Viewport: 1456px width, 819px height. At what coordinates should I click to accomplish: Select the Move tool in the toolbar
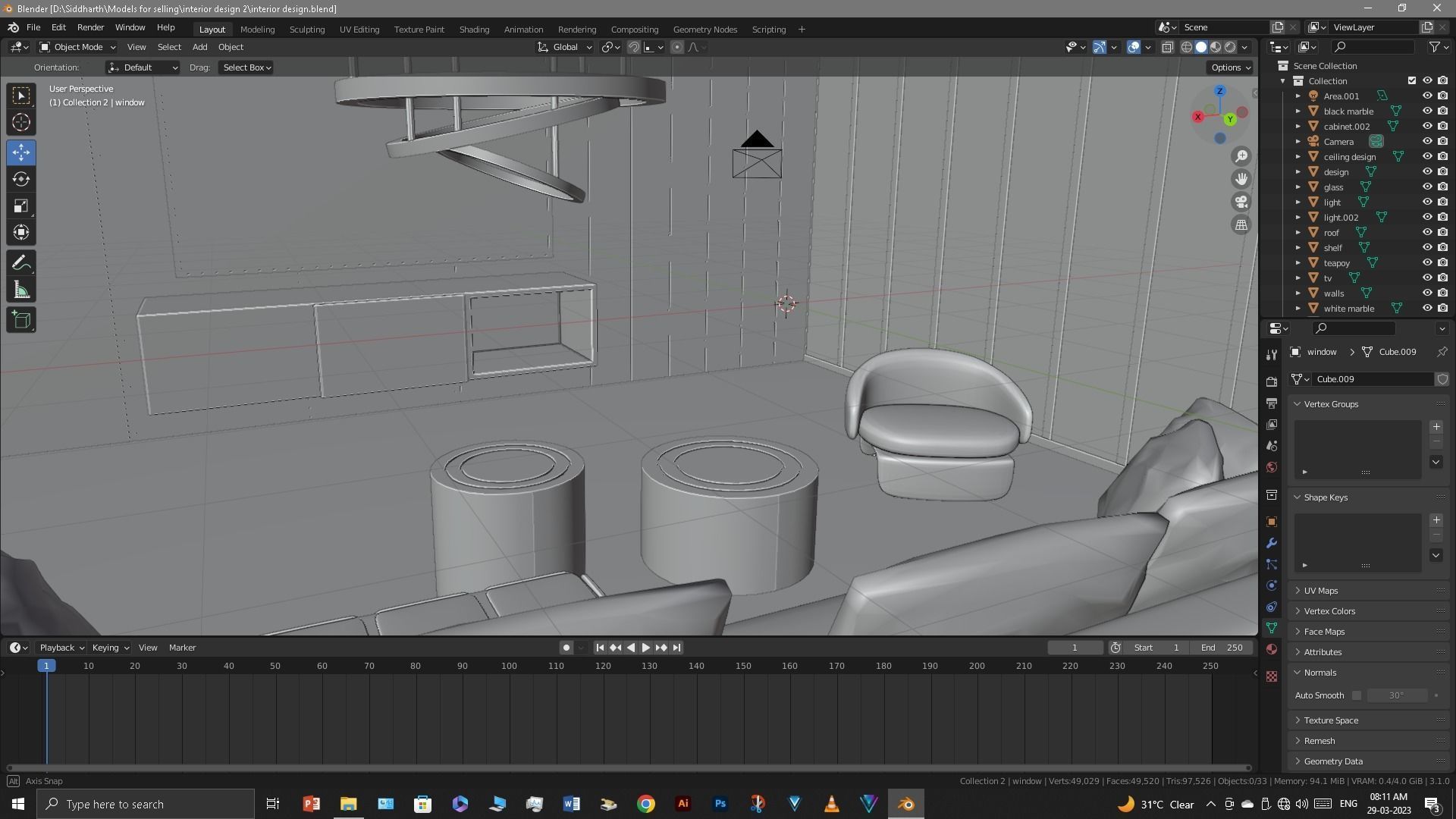point(20,152)
